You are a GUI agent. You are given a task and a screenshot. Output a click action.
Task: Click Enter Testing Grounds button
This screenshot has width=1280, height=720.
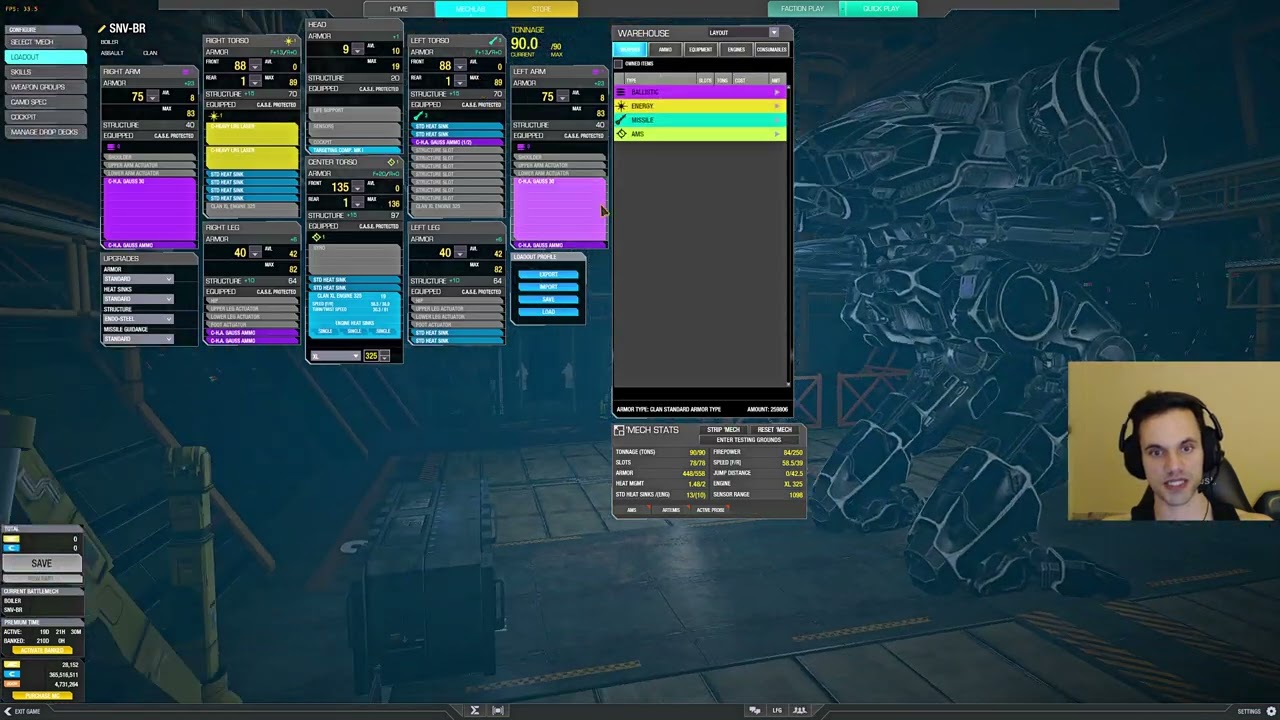[x=749, y=440]
